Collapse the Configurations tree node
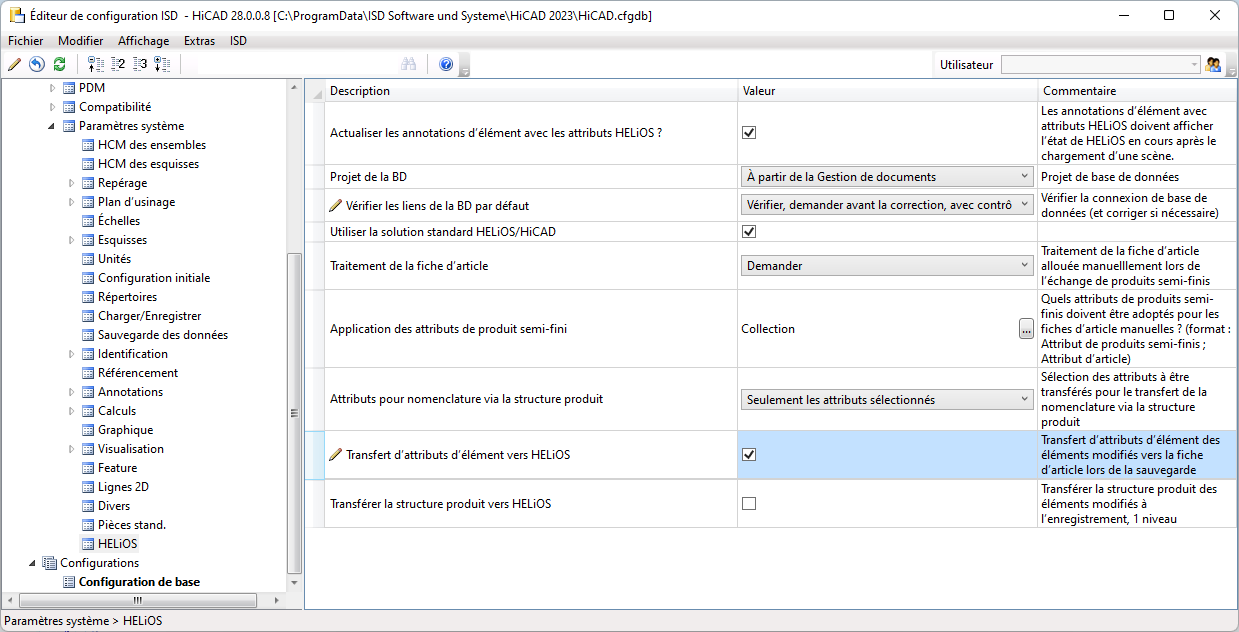The height and width of the screenshot is (632, 1239). click(34, 563)
